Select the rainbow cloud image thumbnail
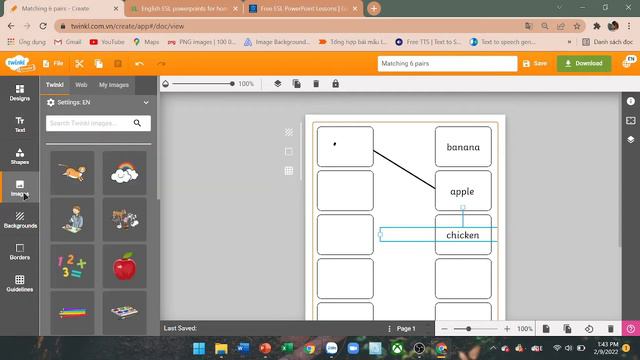Image resolution: width=640 pixels, height=360 pixels. point(124,173)
